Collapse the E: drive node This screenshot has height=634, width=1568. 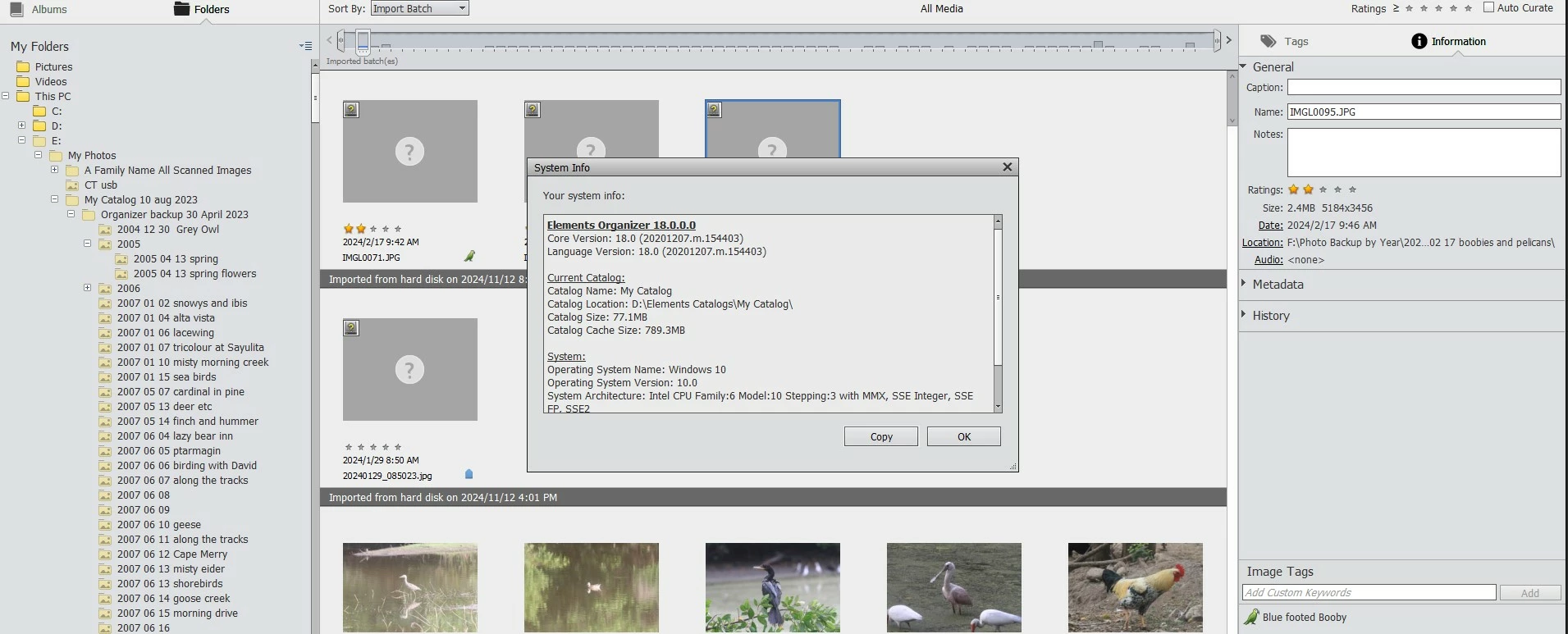click(22, 140)
